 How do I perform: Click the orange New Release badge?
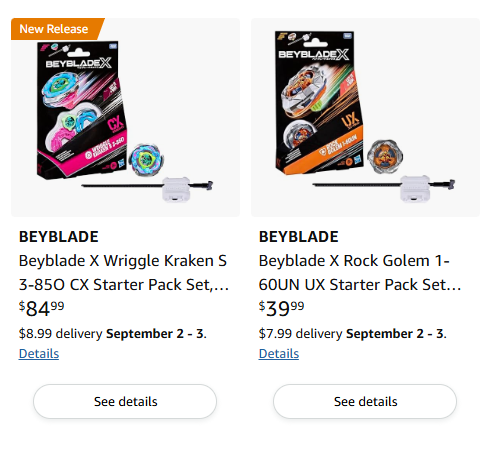tap(57, 29)
